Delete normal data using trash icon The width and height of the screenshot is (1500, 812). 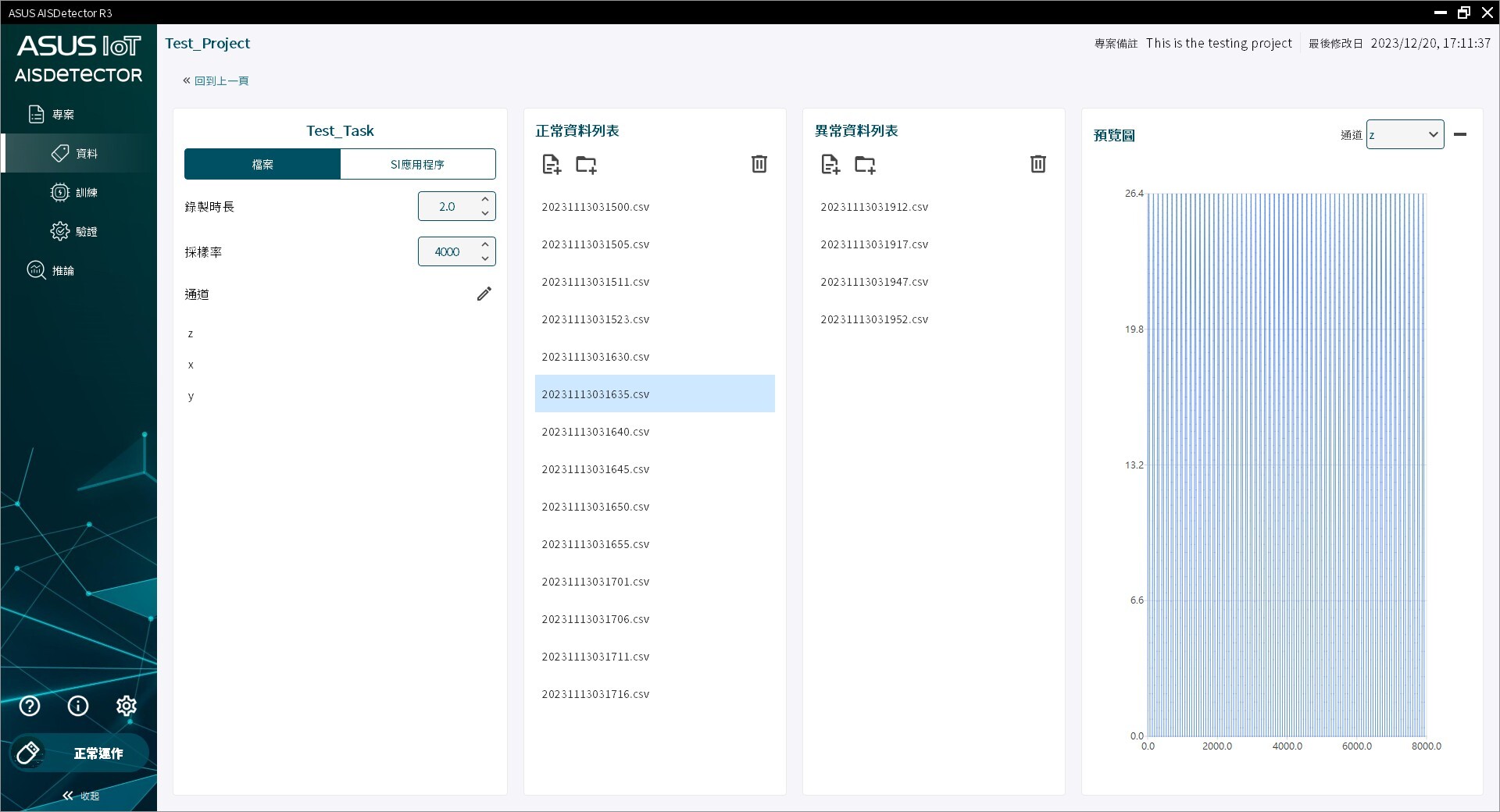tap(759, 164)
